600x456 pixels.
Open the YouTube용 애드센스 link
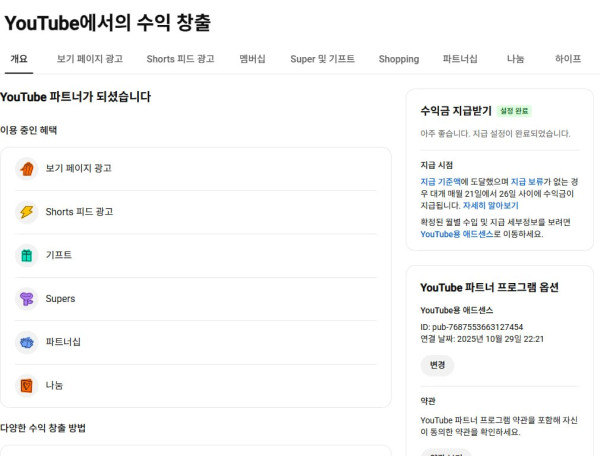[457, 234]
